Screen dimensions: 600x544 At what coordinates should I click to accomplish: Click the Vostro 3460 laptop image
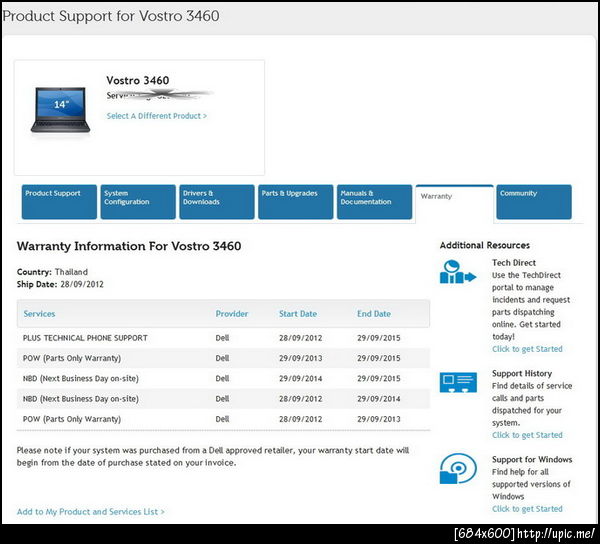pos(60,110)
